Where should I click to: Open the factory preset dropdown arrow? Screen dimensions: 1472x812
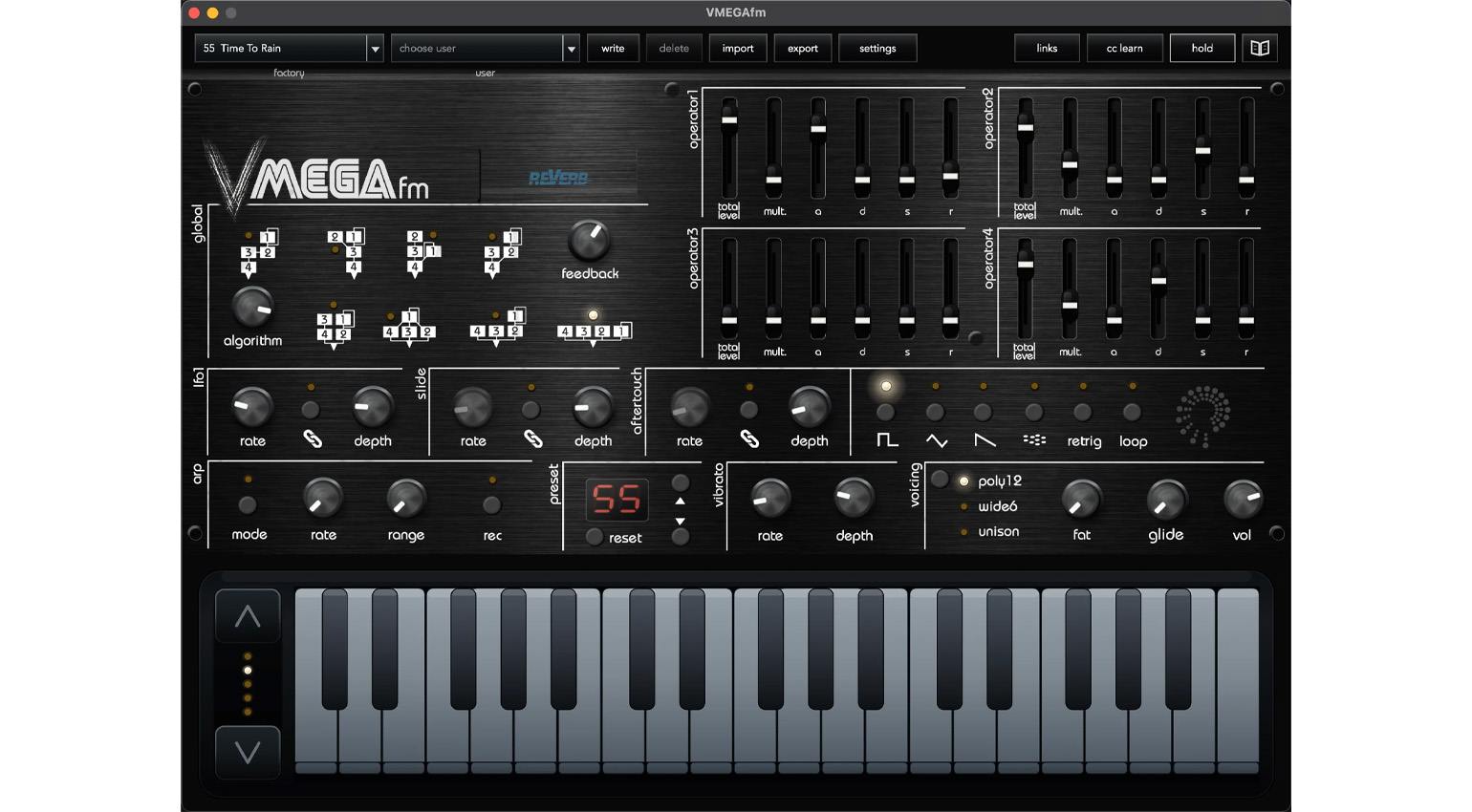pyautogui.click(x=375, y=49)
